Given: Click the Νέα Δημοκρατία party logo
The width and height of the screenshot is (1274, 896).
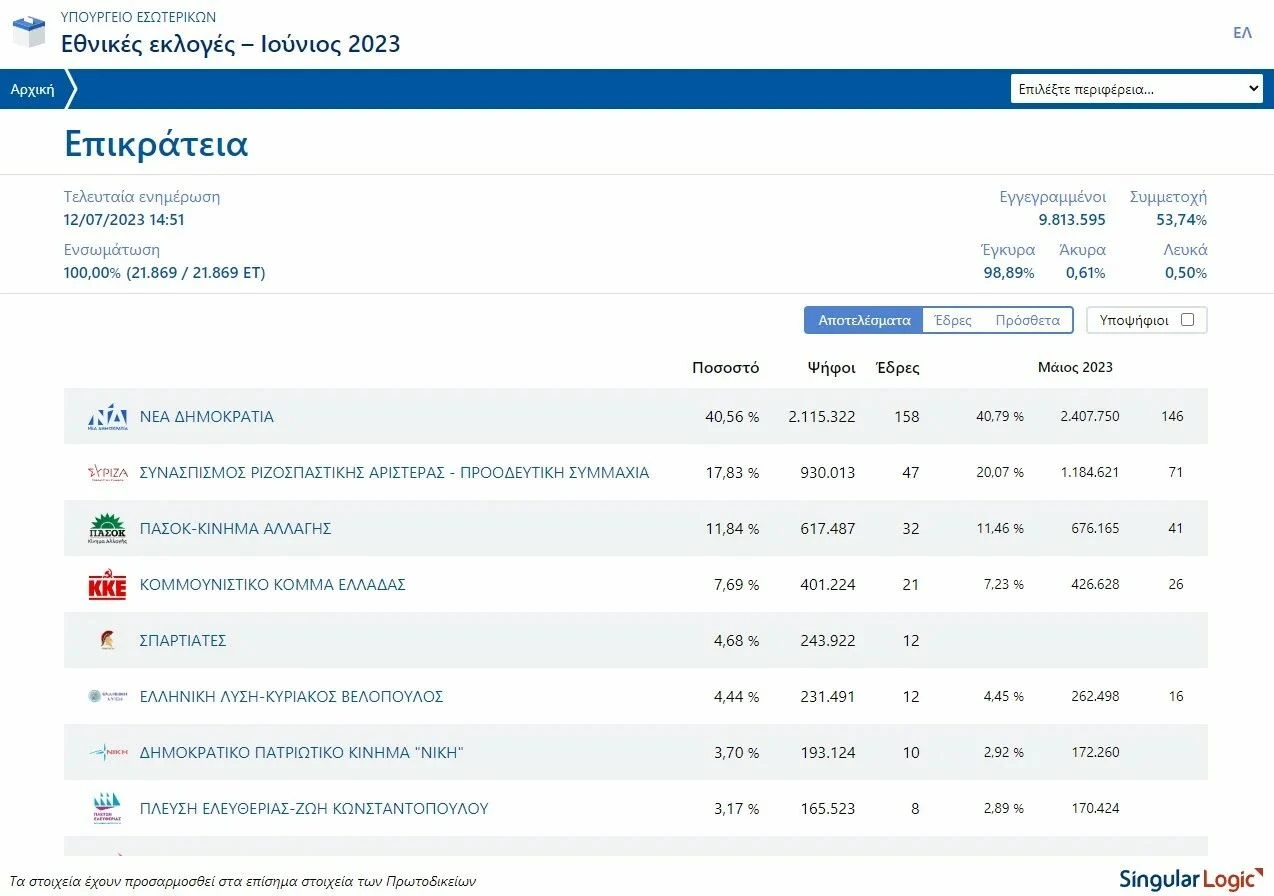Looking at the screenshot, I should tap(107, 417).
